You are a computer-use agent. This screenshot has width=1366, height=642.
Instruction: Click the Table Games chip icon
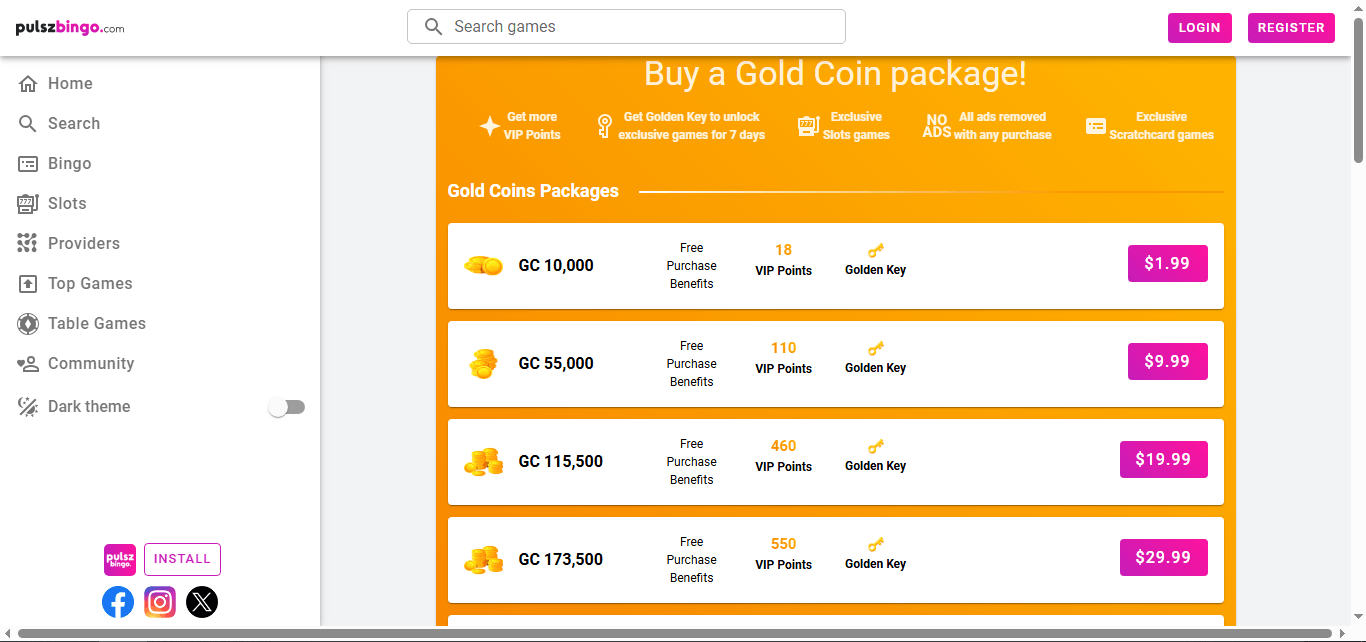[28, 324]
